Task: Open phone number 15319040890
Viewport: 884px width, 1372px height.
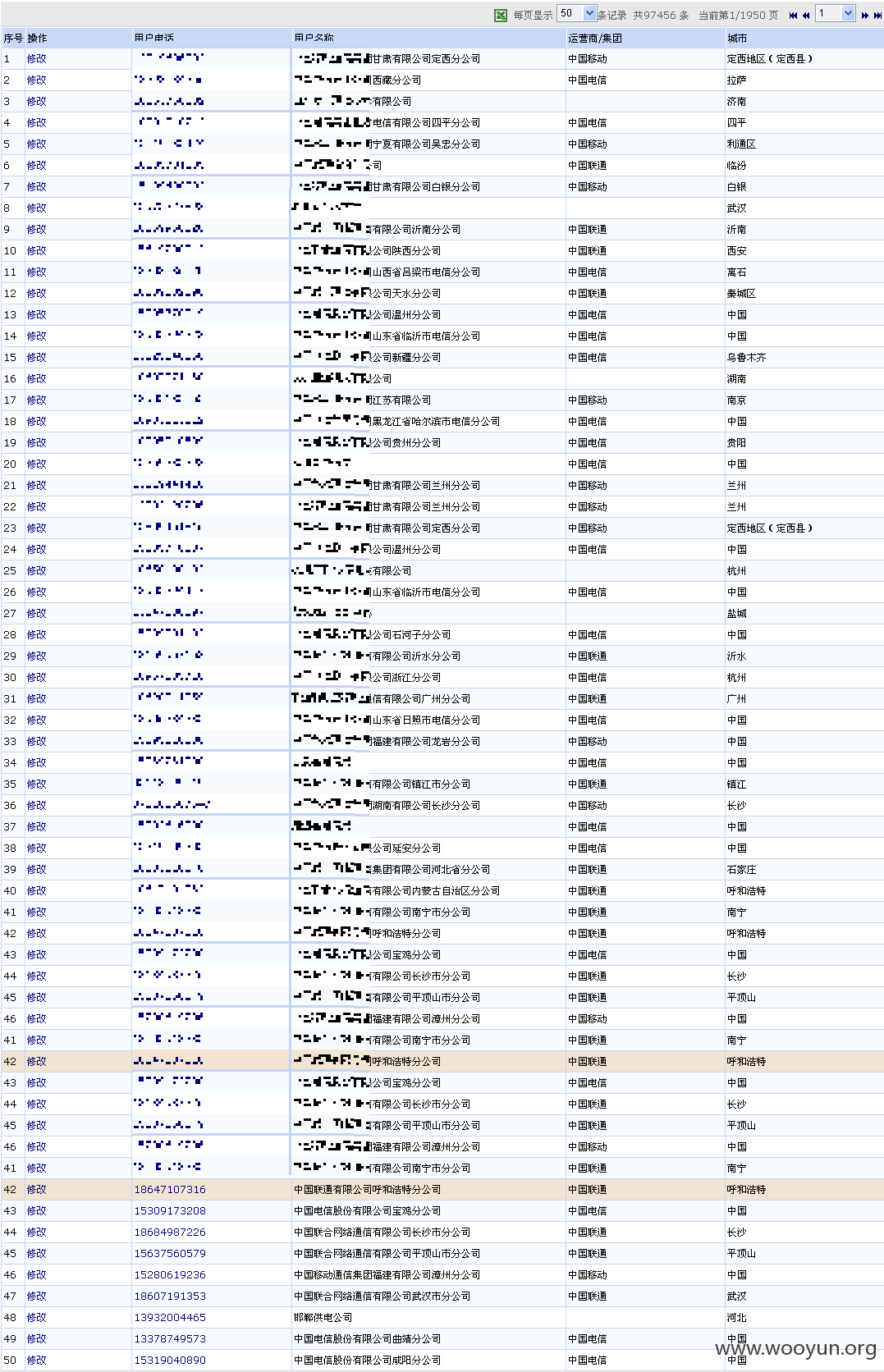Action: pyautogui.click(x=170, y=1361)
